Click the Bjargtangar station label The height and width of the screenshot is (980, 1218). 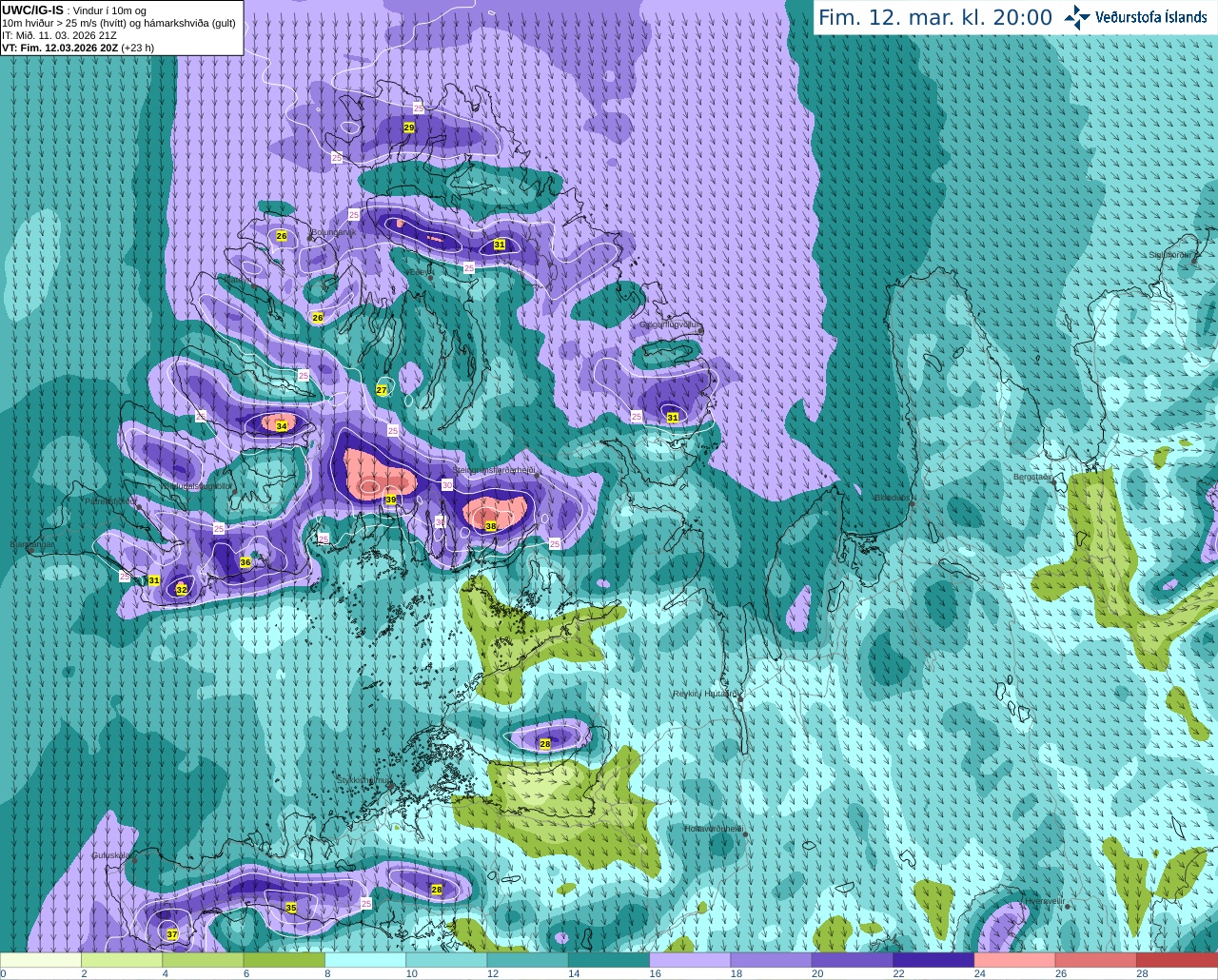pos(32,544)
